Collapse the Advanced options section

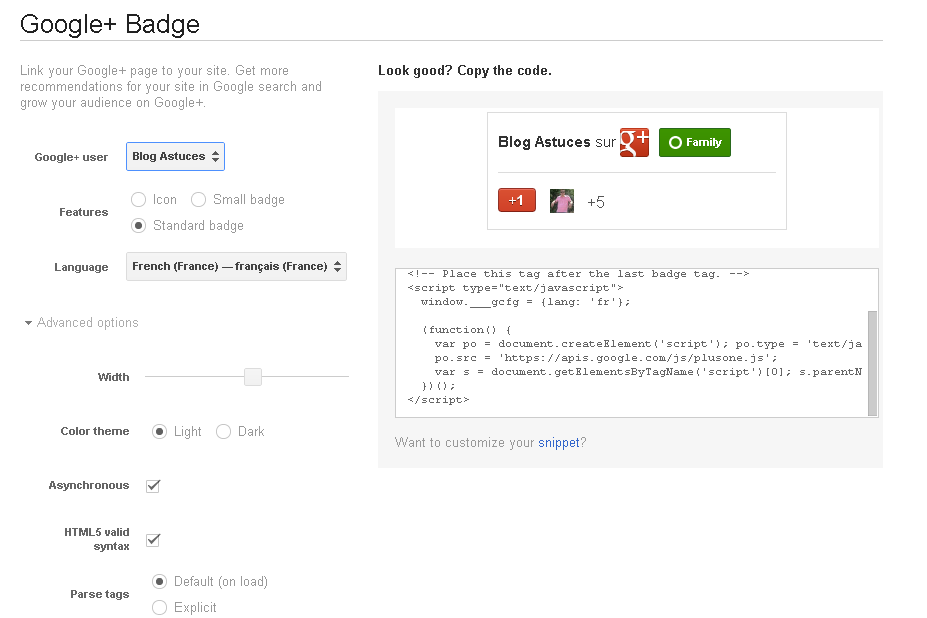tap(82, 323)
